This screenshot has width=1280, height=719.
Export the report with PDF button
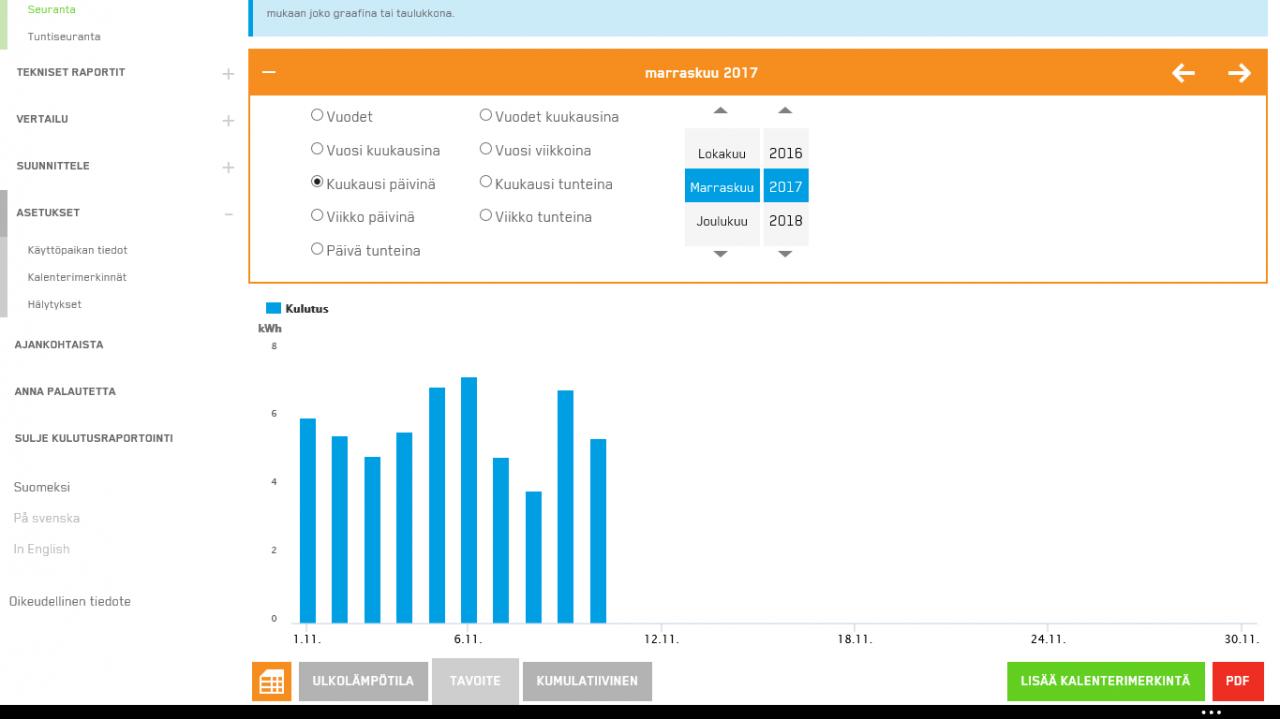tap(1237, 681)
